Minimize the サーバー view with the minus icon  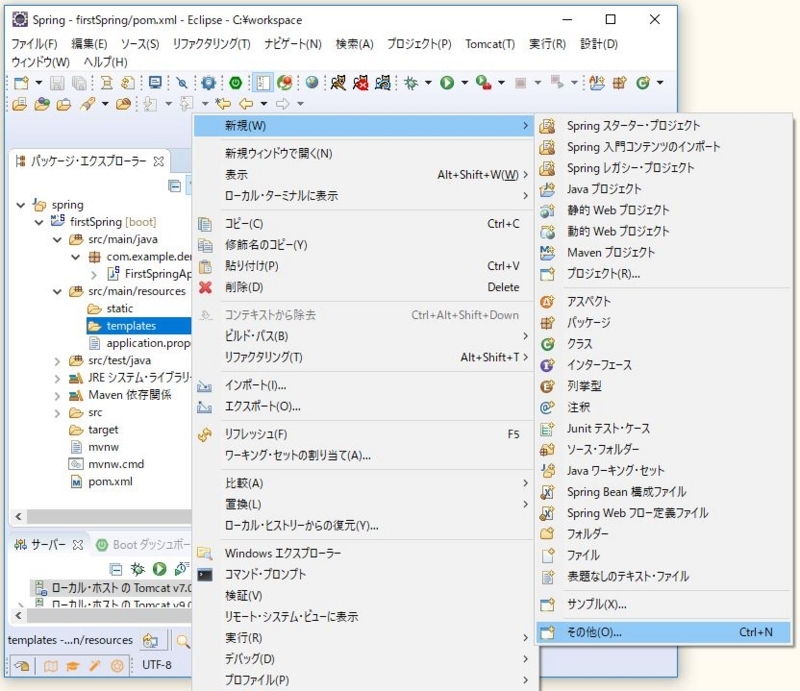[x=116, y=567]
